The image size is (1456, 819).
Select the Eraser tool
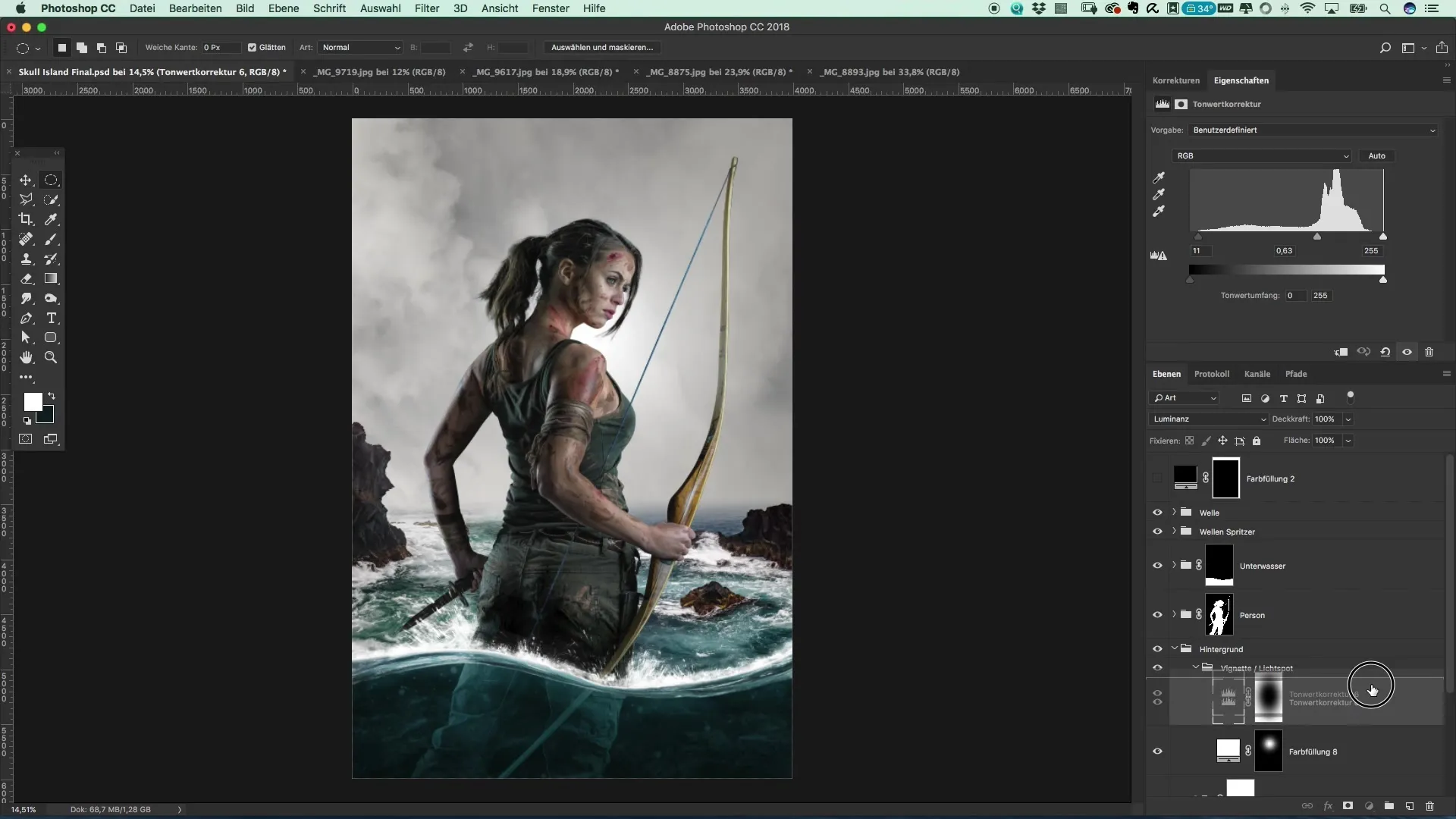pos(26,278)
